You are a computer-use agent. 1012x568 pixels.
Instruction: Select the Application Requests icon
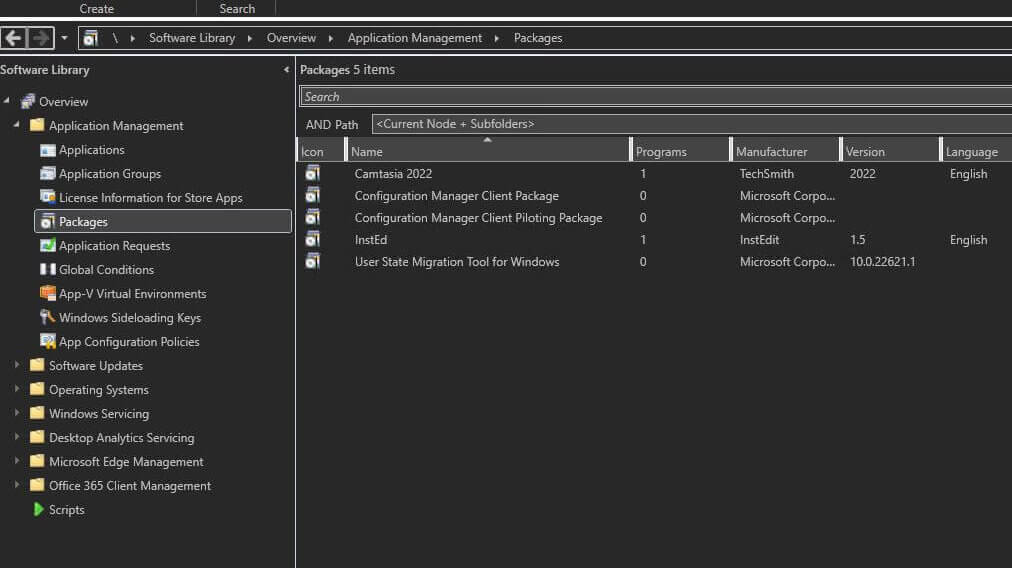pos(48,245)
